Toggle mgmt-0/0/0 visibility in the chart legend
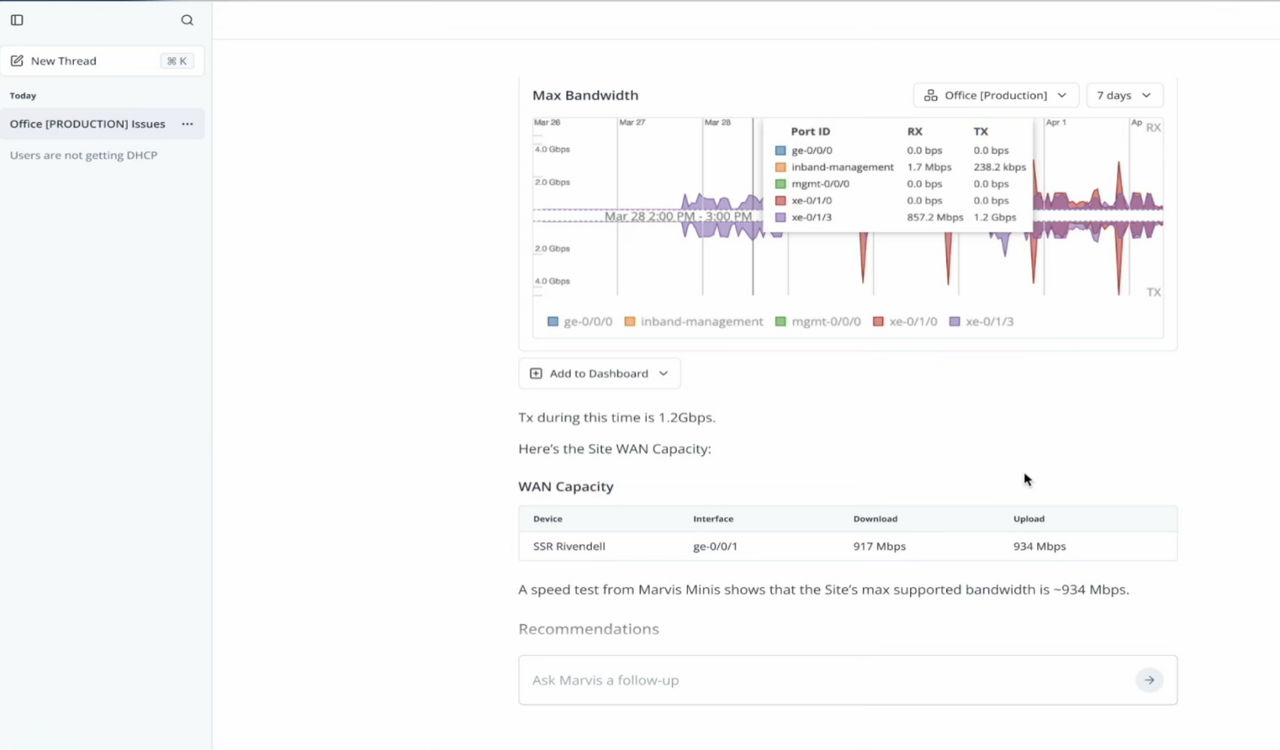Screen dimensions: 1280x750 [785, 321]
